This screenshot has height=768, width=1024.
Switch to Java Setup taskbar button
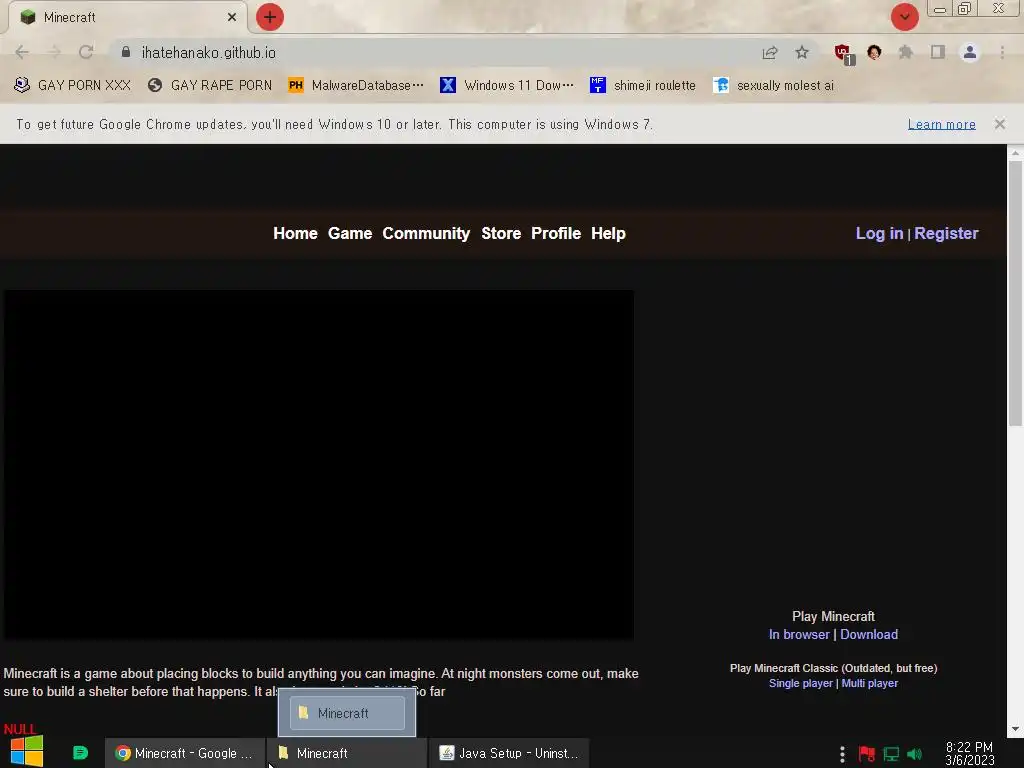(x=509, y=753)
